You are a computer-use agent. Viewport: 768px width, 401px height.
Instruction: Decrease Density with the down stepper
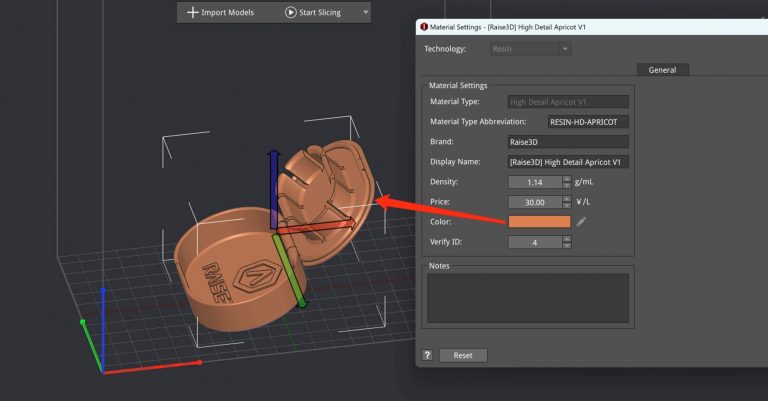click(x=567, y=186)
